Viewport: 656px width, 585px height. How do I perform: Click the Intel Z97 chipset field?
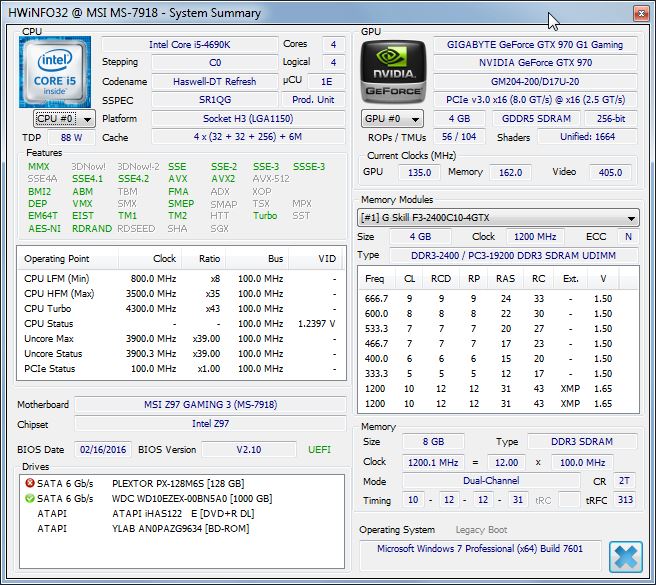[210, 423]
